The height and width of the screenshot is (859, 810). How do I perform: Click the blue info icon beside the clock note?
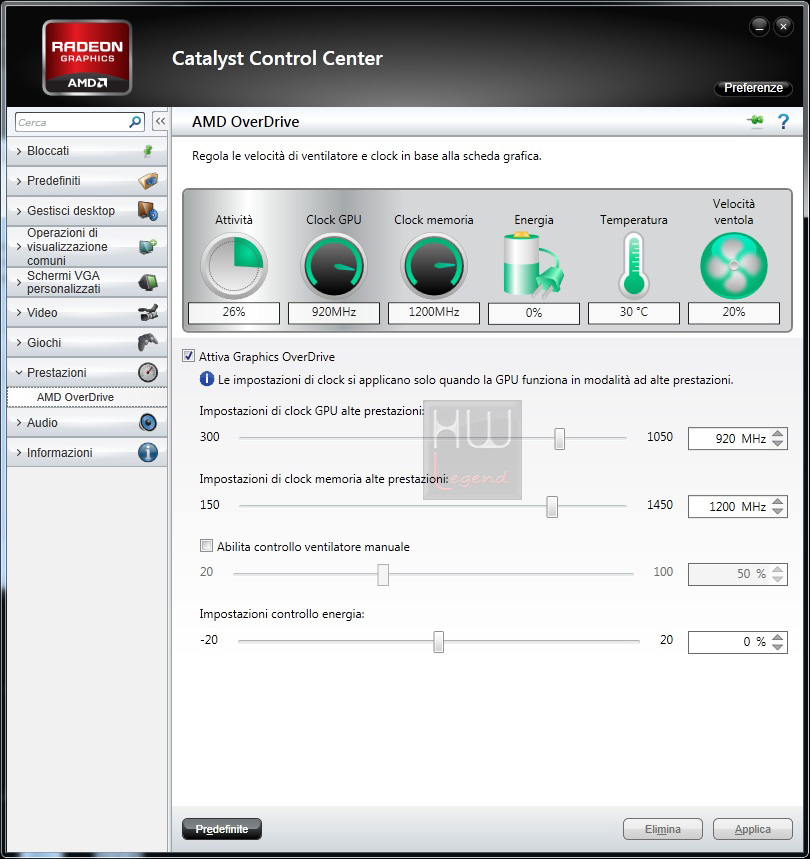click(206, 379)
